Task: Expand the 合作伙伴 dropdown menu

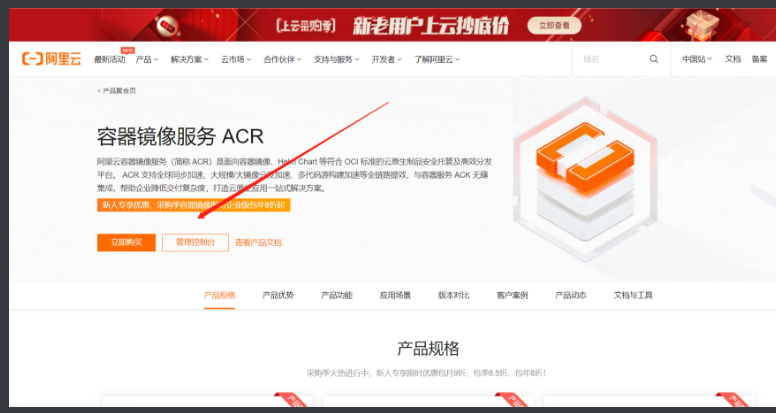Action: (x=282, y=59)
